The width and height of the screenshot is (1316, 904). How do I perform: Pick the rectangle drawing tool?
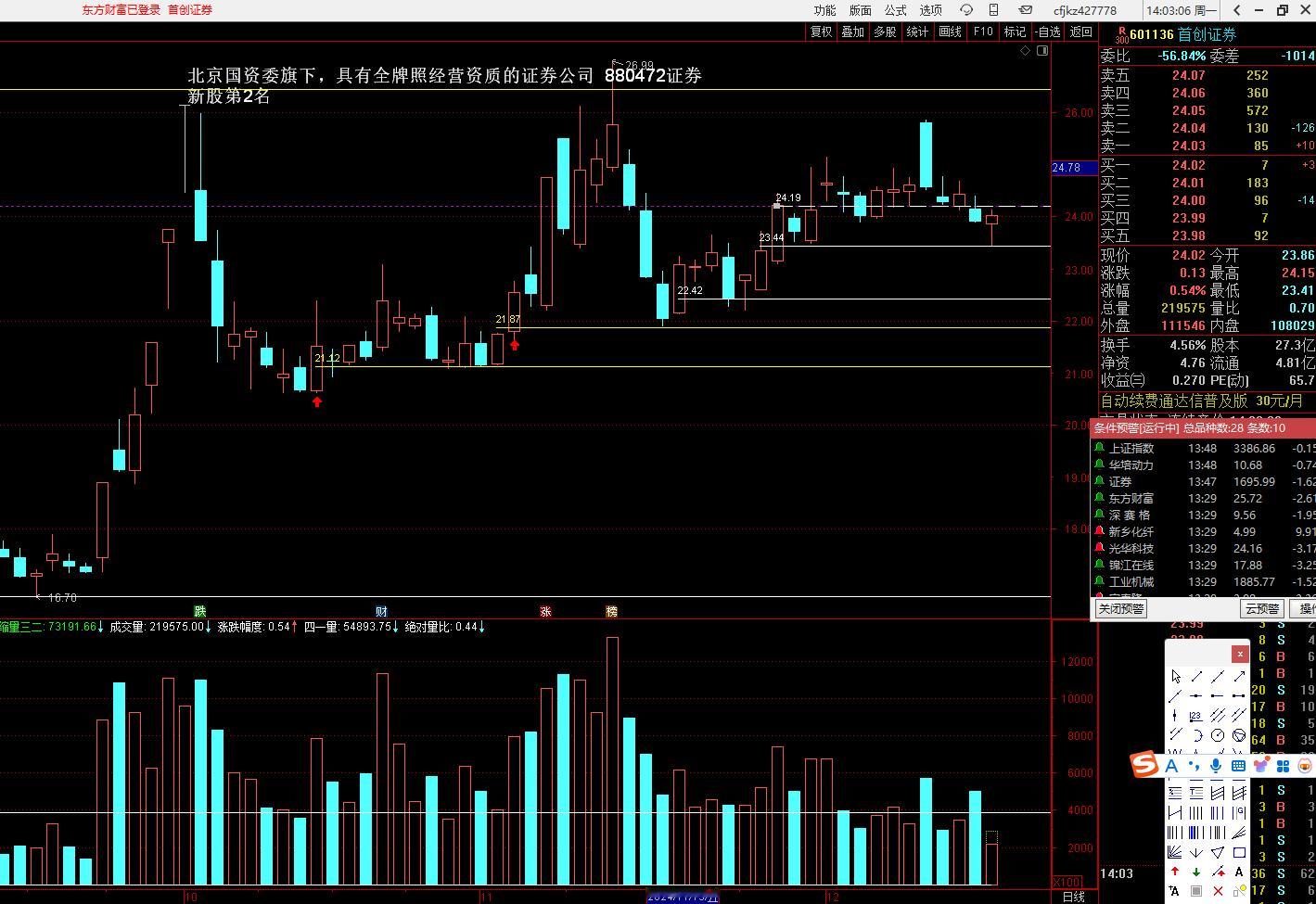(x=1239, y=852)
